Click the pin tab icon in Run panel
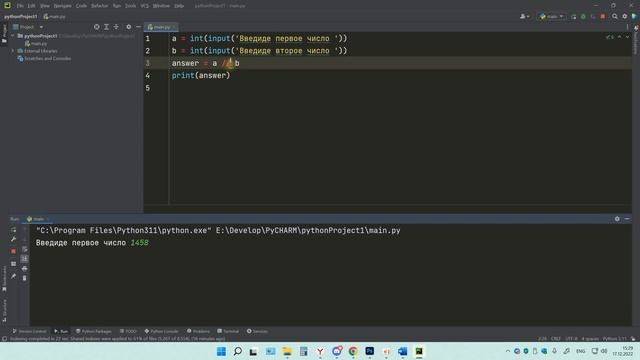 13,276
